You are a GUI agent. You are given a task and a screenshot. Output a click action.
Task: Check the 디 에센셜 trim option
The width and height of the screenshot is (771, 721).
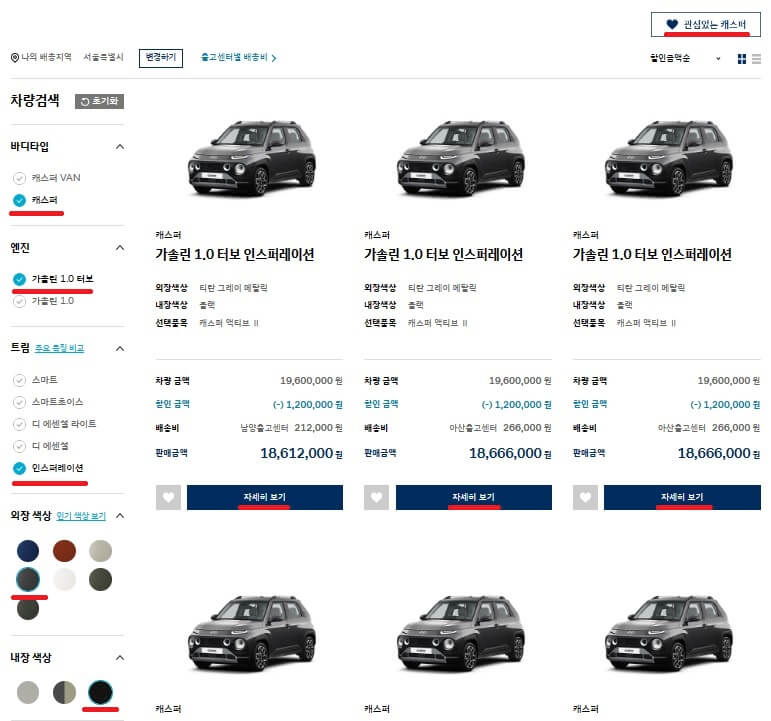[41, 446]
